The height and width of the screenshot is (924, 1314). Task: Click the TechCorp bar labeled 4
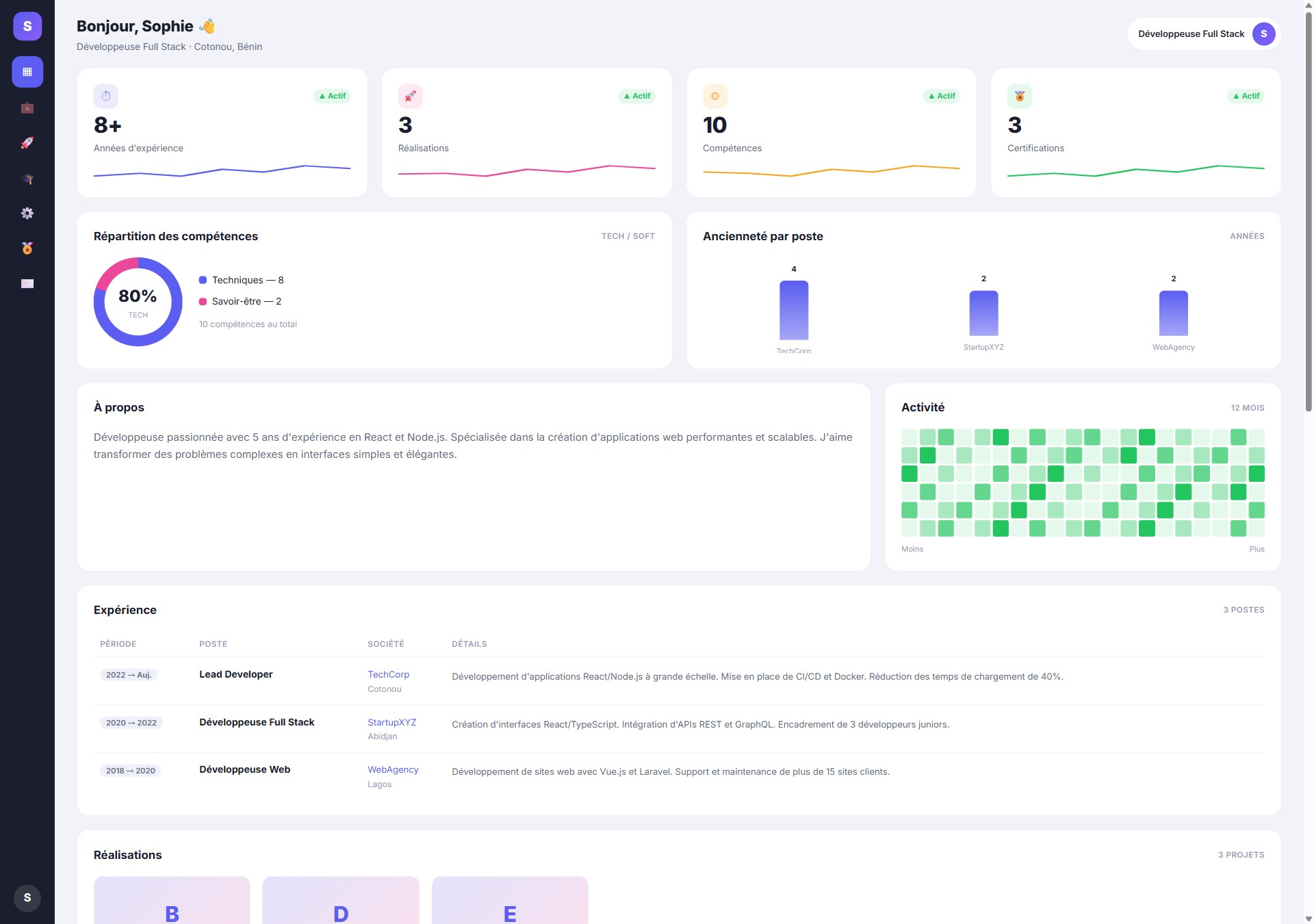[x=794, y=310]
